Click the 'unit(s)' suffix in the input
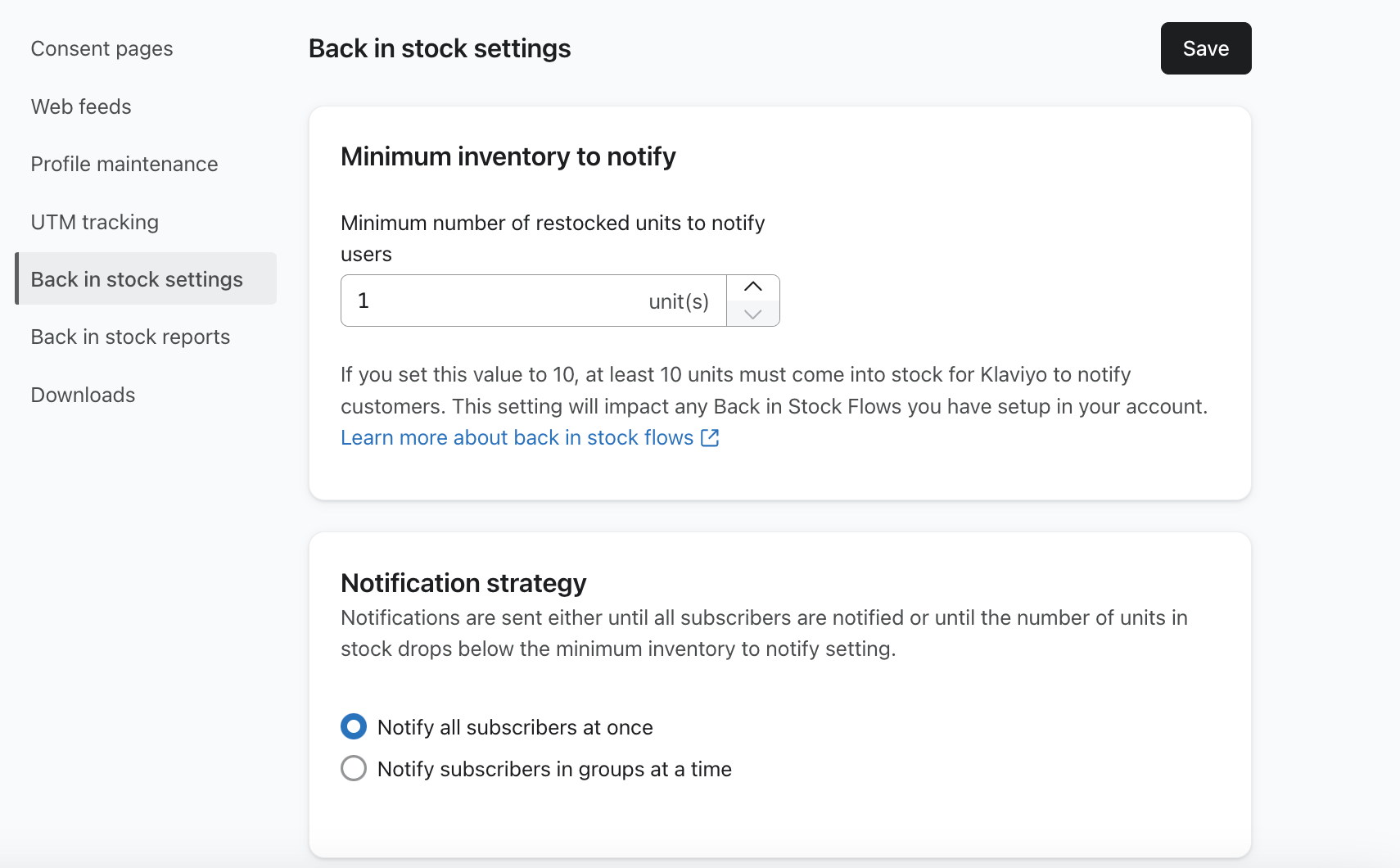This screenshot has width=1400, height=868. [x=678, y=302]
